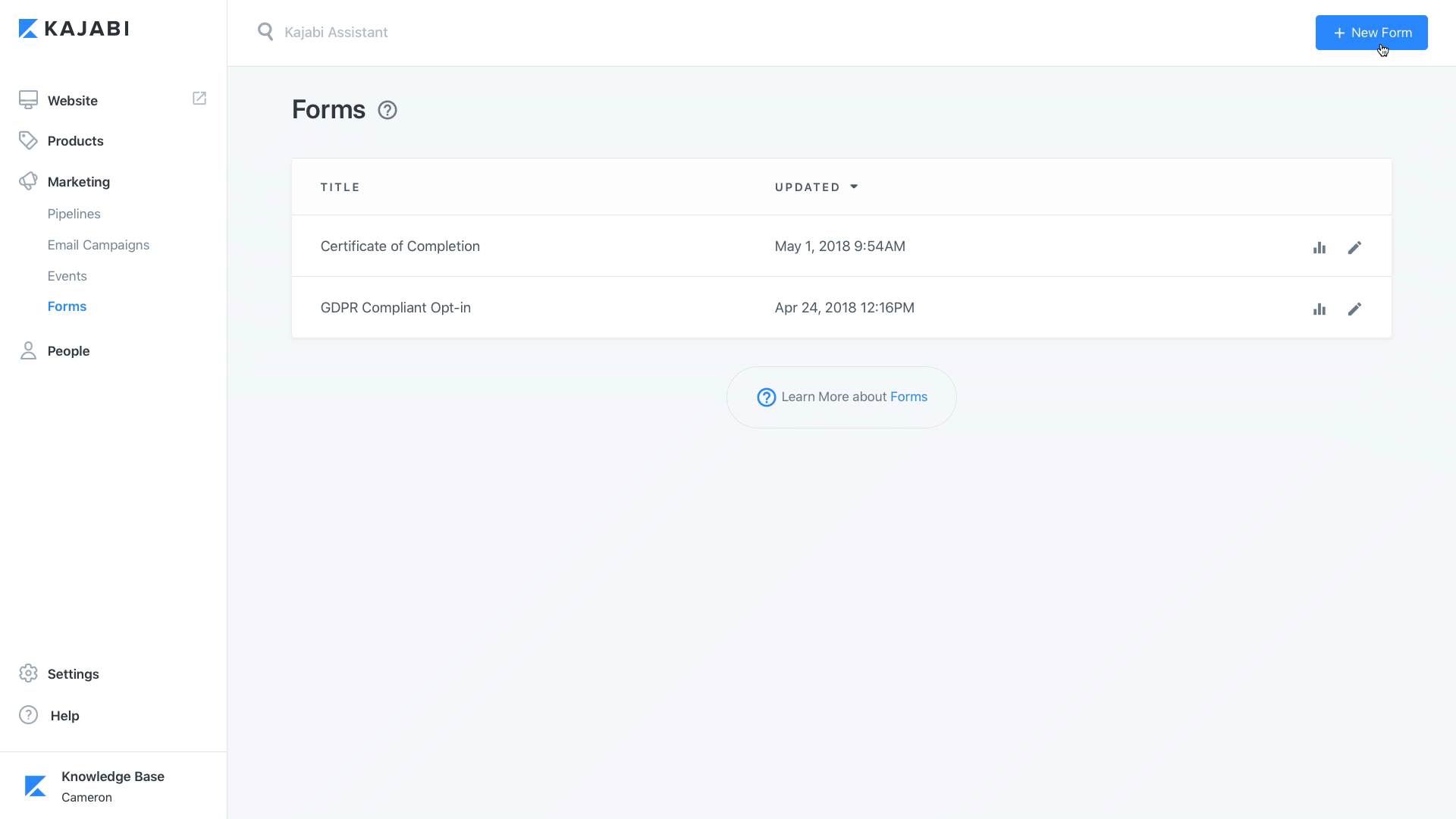Click the Kajabi logo in the sidebar
The width and height of the screenshot is (1456, 819).
74,29
